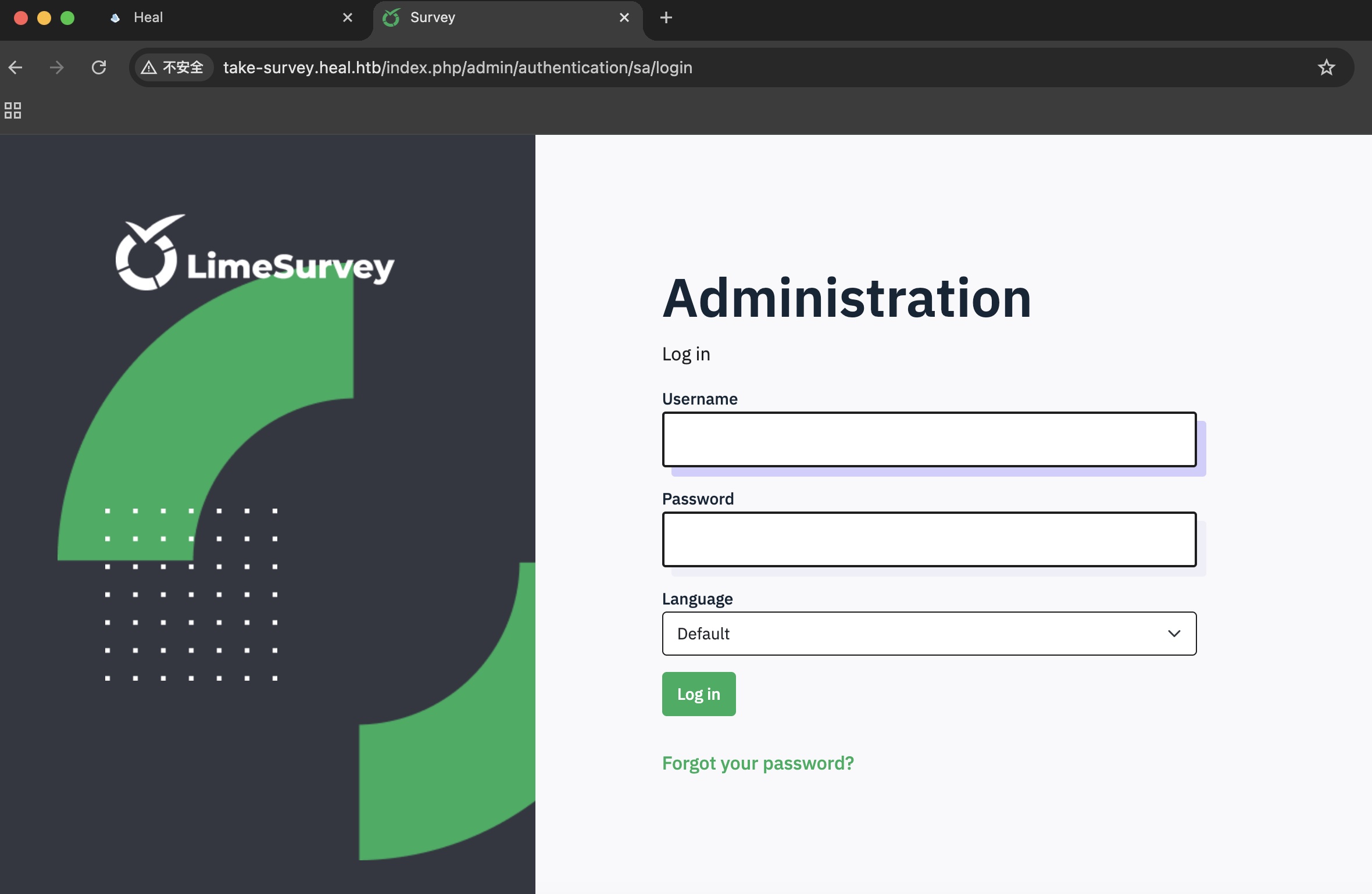Switch to the Heal tab

coord(221,17)
